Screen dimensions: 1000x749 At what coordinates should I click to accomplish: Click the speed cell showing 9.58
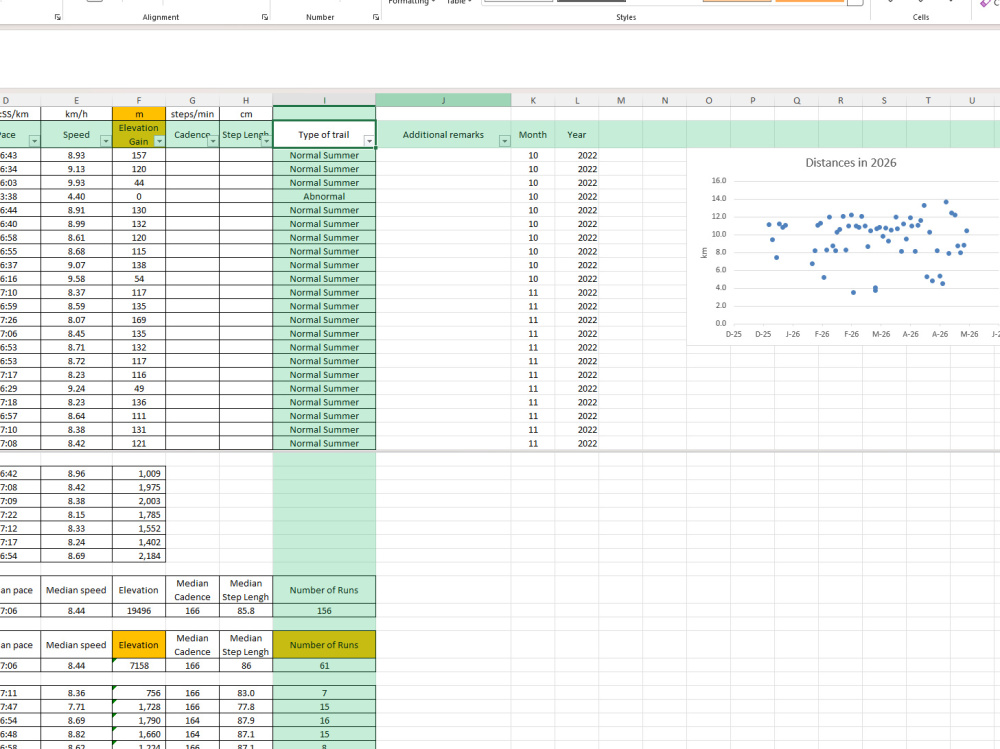pos(77,279)
